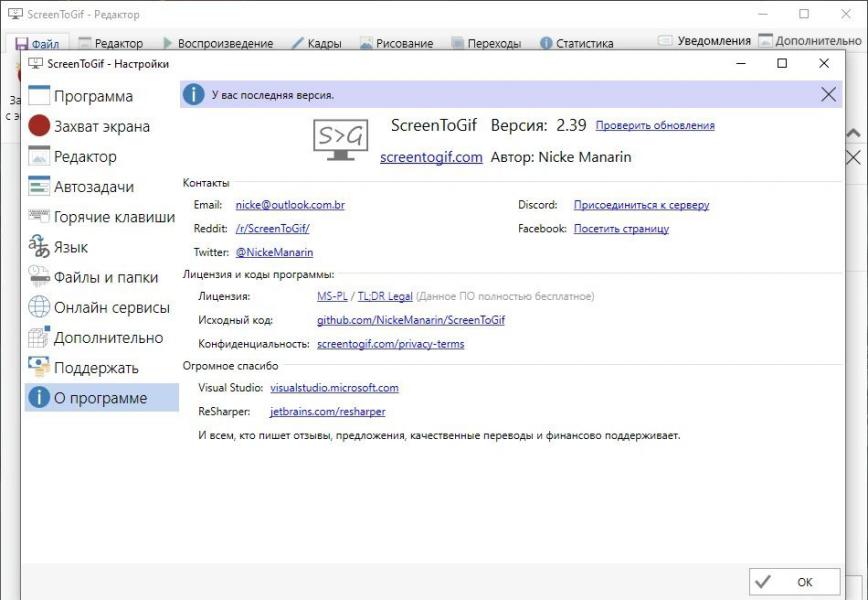Open Уведомления in editor window
This screenshot has height=600, width=868.
[x=704, y=41]
